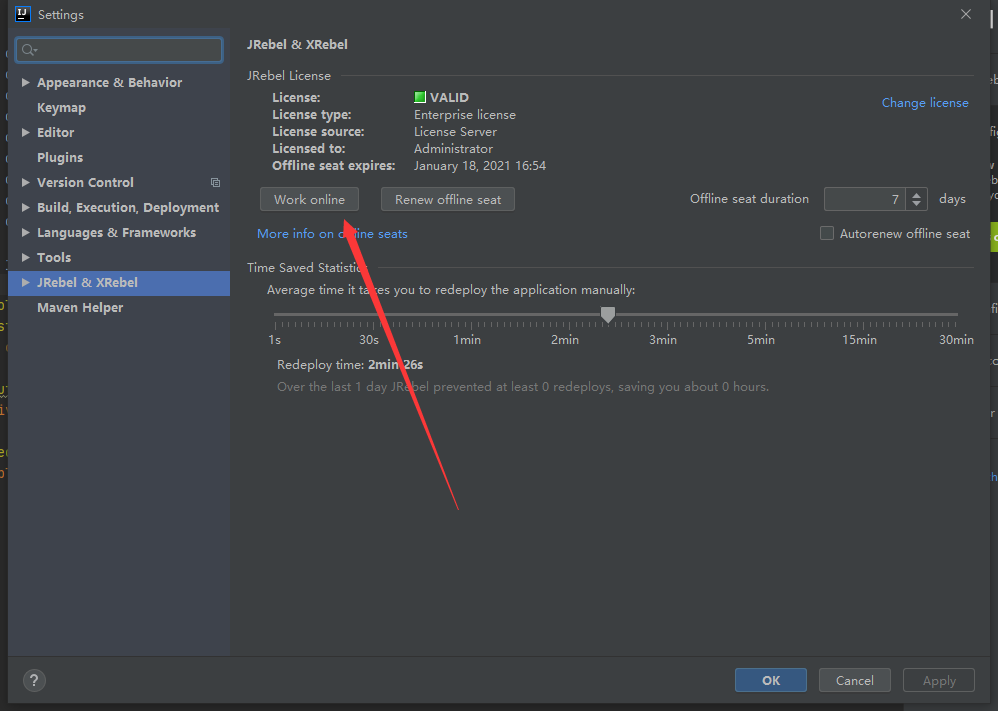Click the green VALID license status indicator
Viewport: 998px width, 711px height.
click(419, 97)
